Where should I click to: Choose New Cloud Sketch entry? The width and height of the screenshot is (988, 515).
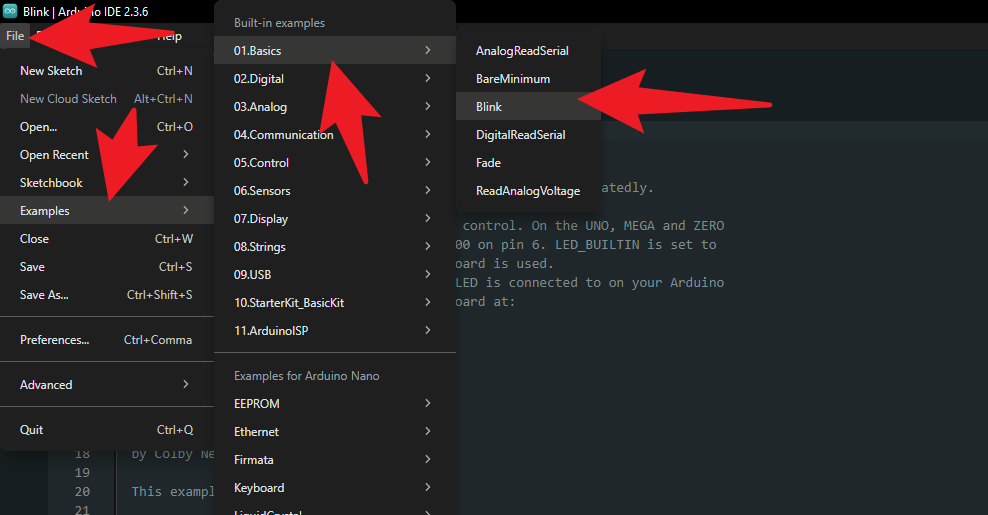pos(106,99)
